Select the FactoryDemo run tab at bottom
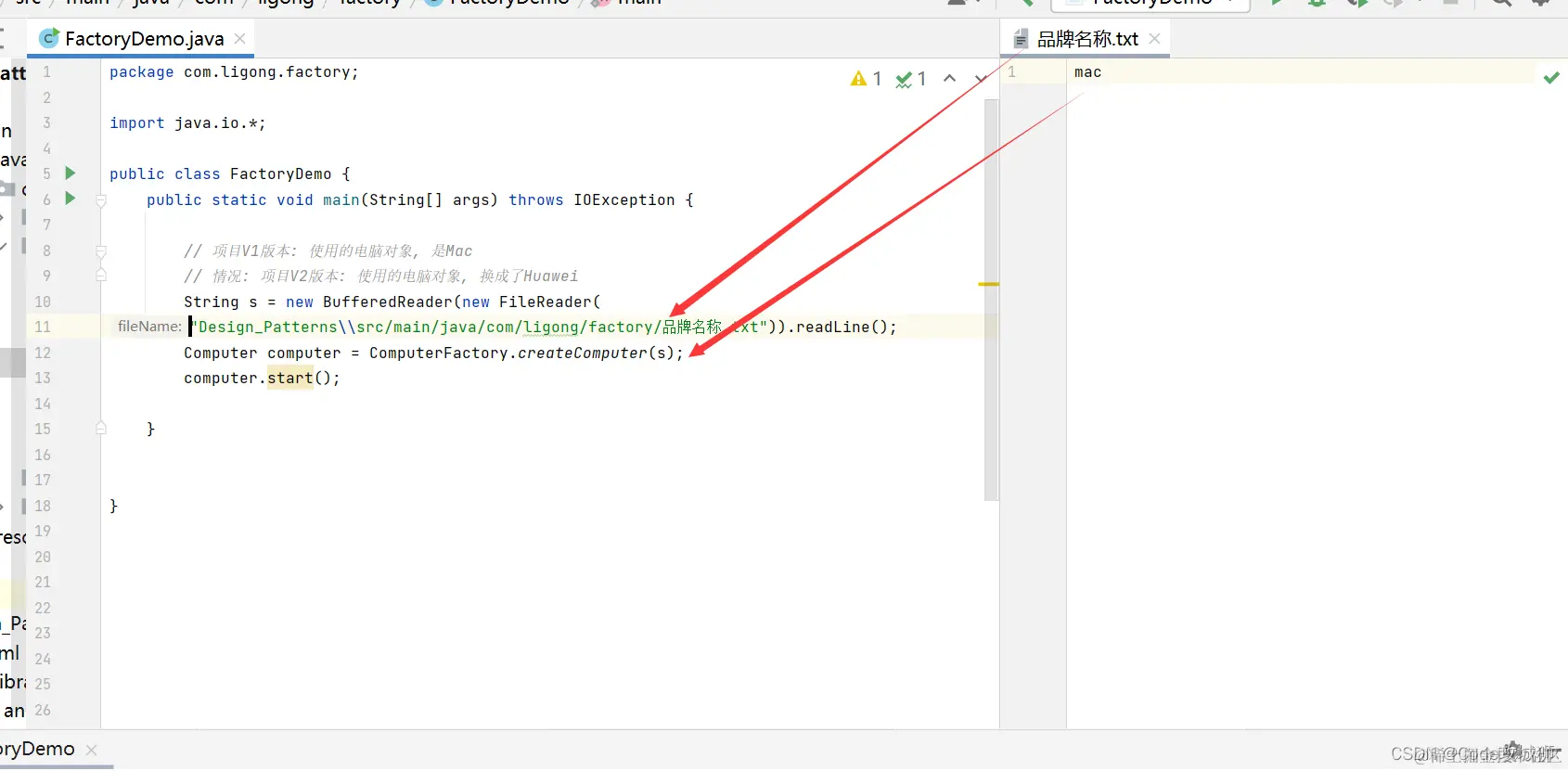The height and width of the screenshot is (771, 1568). pos(37,750)
